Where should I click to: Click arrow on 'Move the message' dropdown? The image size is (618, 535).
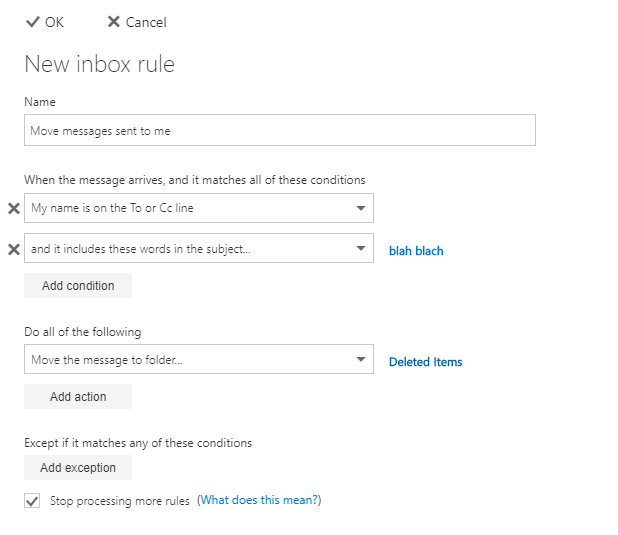(x=360, y=360)
